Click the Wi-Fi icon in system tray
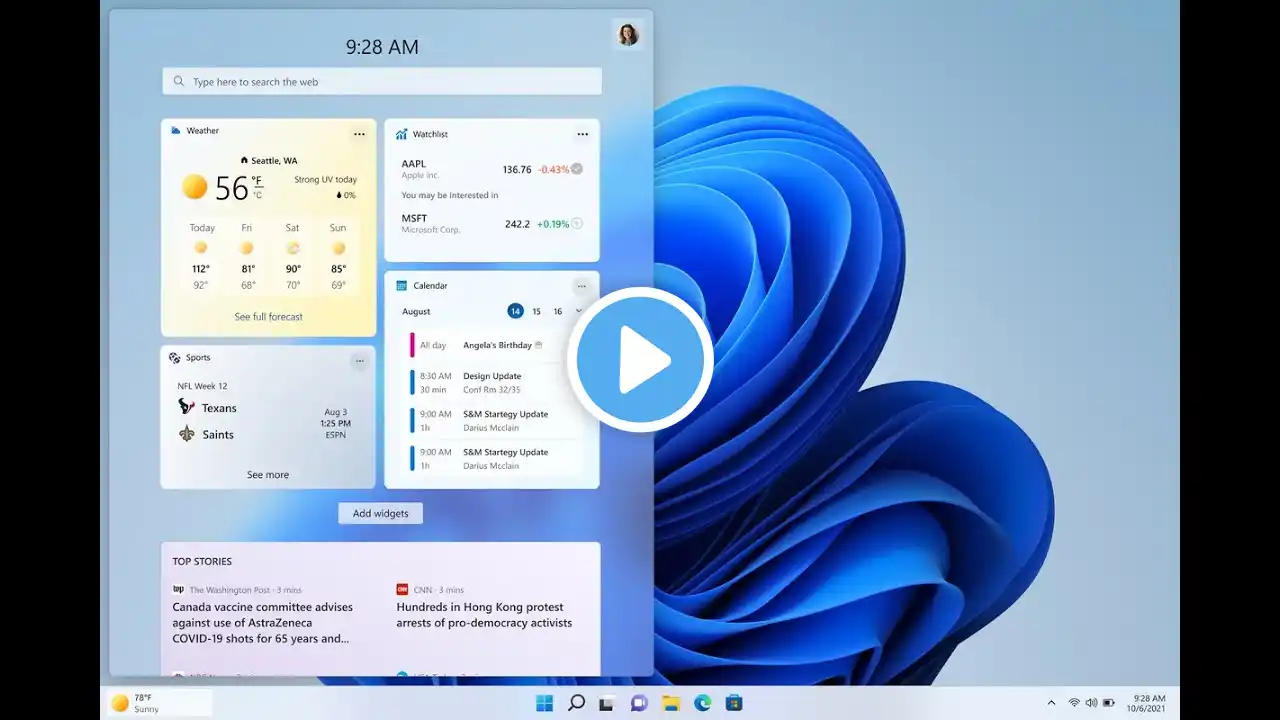This screenshot has height=720, width=1280. [x=1074, y=703]
